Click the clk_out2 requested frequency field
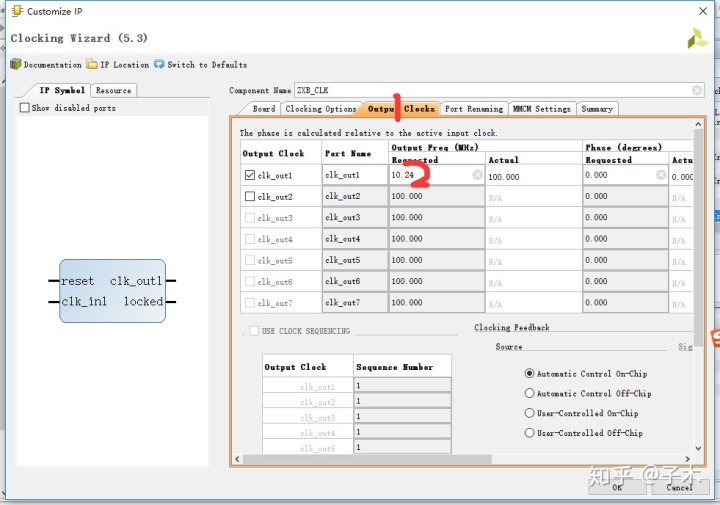The width and height of the screenshot is (720, 505). tap(437, 196)
